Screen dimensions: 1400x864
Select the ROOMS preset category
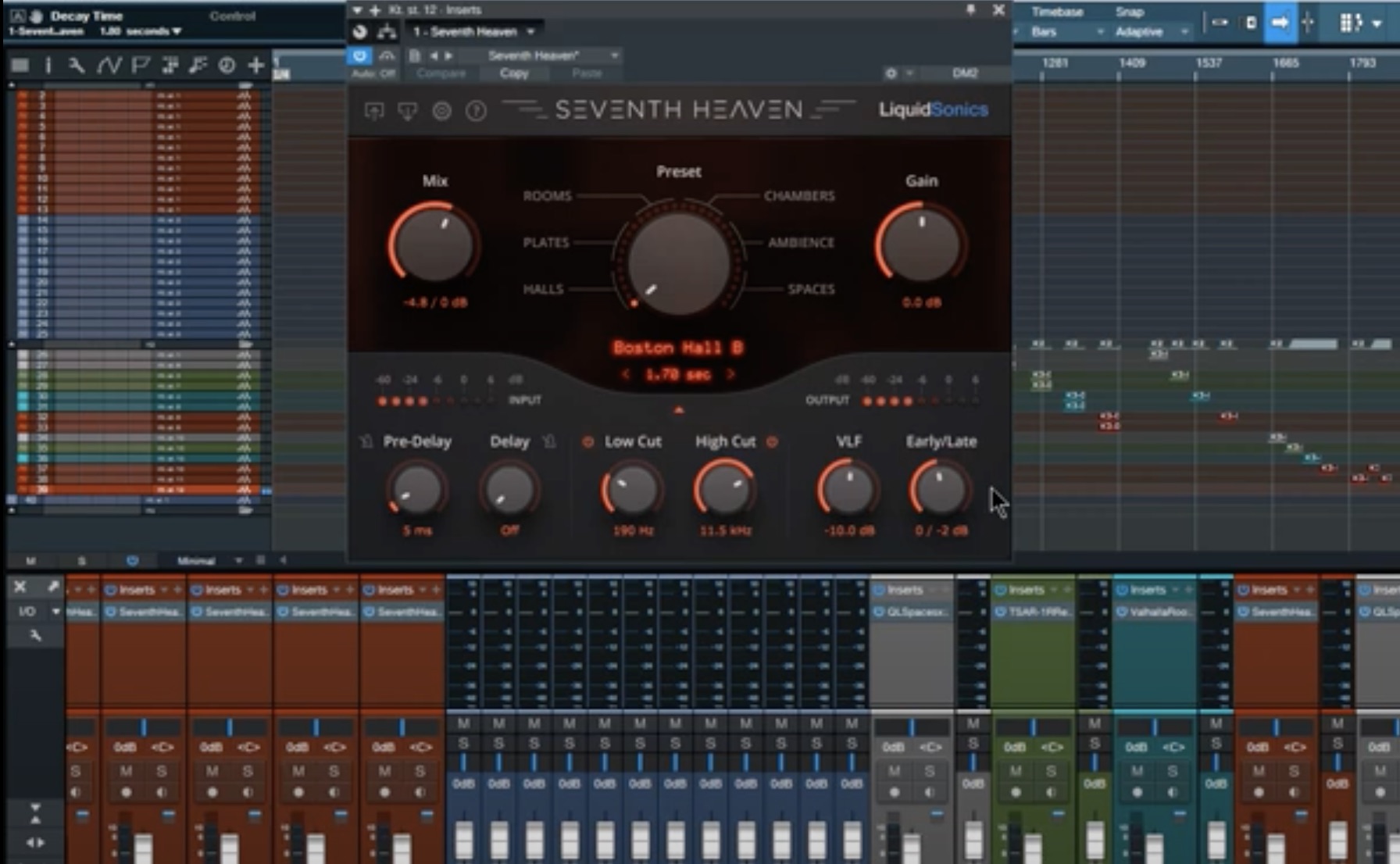[547, 196]
